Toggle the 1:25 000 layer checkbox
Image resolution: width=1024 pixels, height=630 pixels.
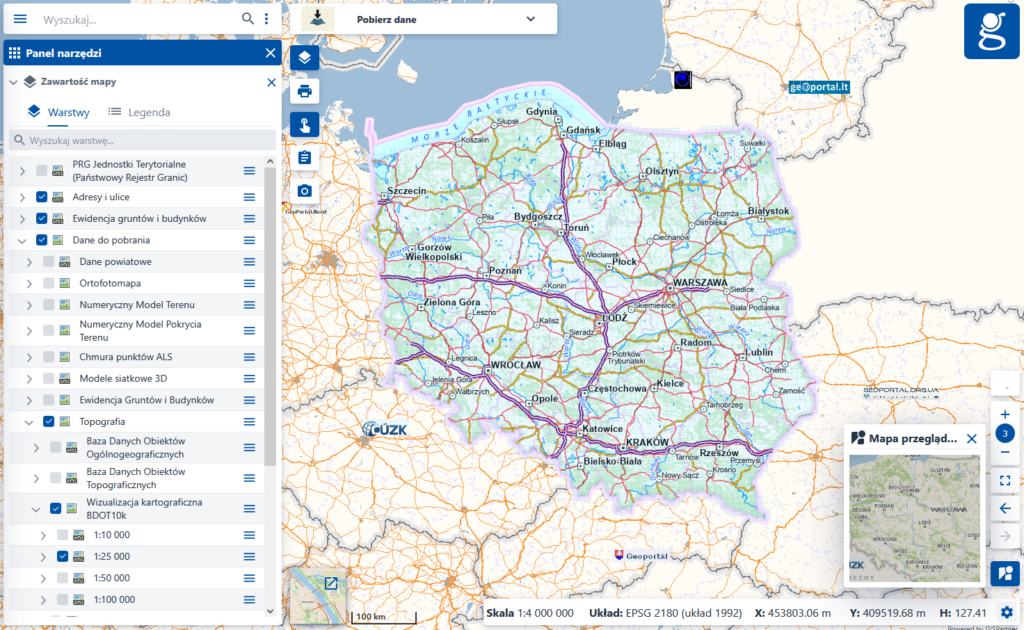(x=63, y=556)
